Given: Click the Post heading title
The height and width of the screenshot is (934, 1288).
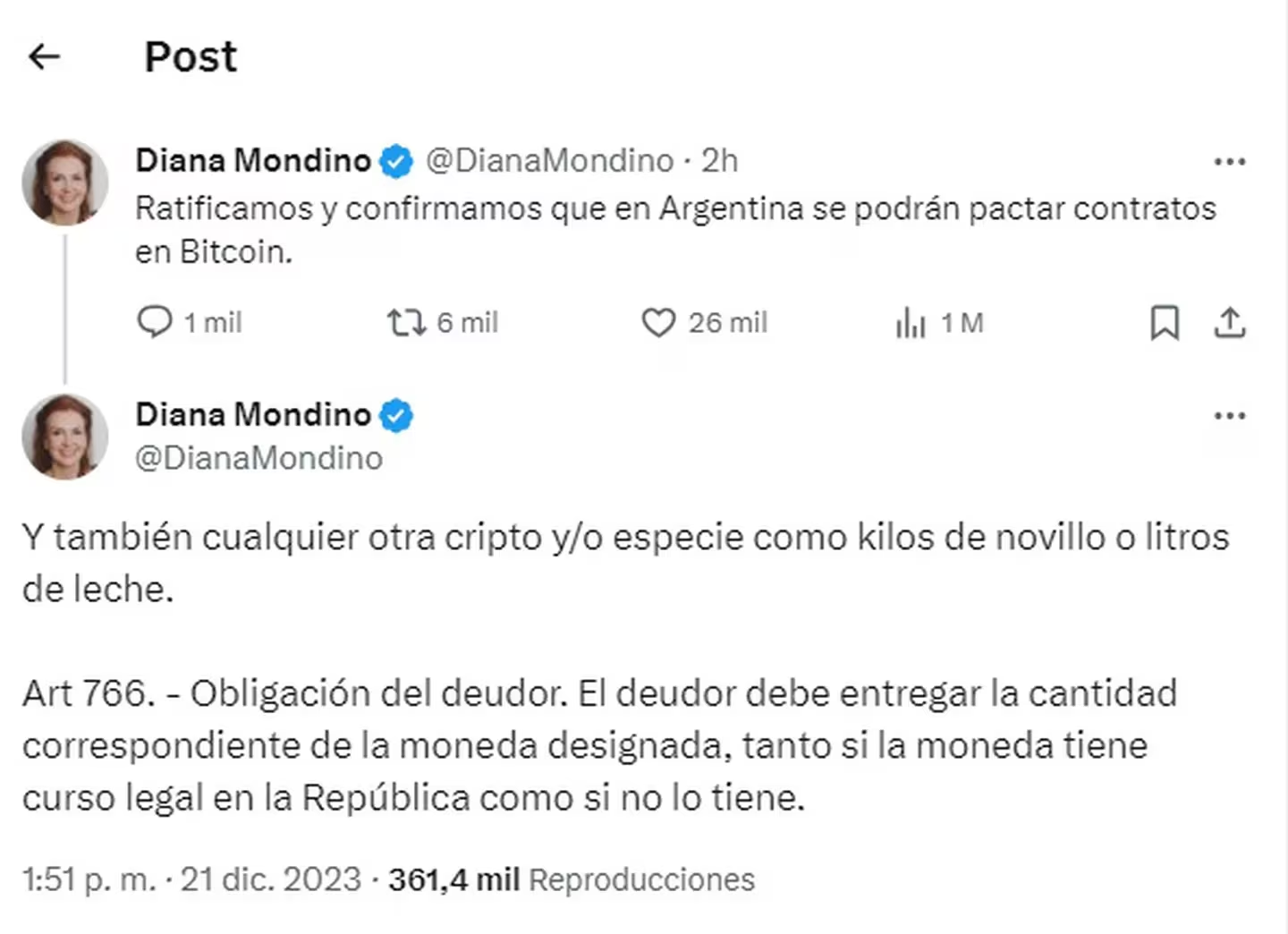Looking at the screenshot, I should pyautogui.click(x=191, y=57).
